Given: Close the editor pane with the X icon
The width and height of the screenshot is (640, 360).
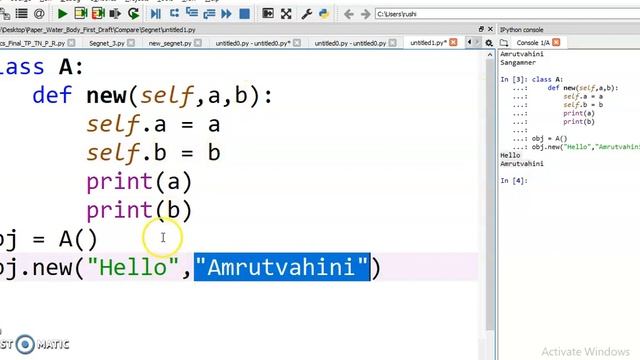Looking at the screenshot, I should [490, 29].
